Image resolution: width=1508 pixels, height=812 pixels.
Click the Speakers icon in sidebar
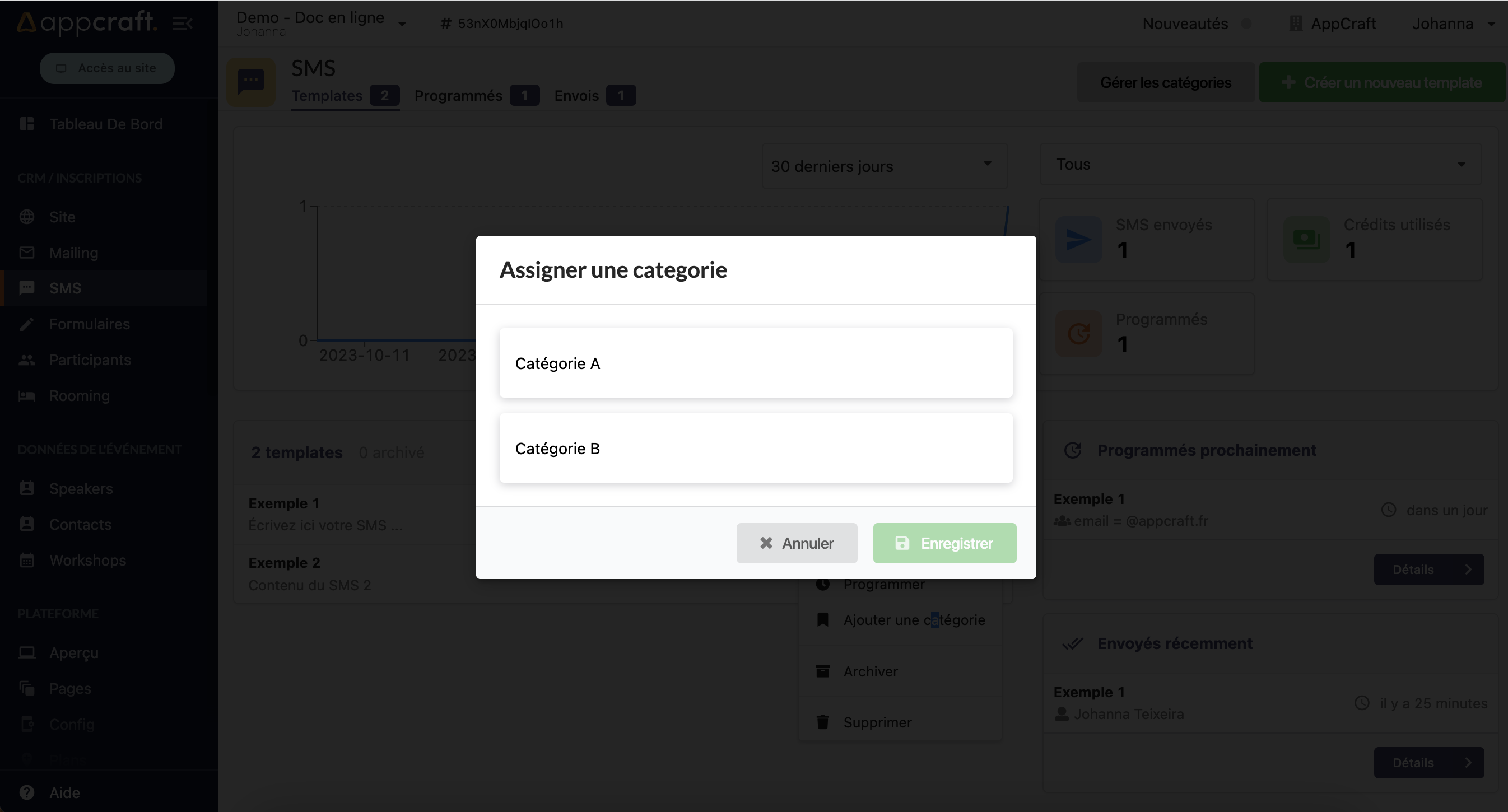[x=27, y=488]
